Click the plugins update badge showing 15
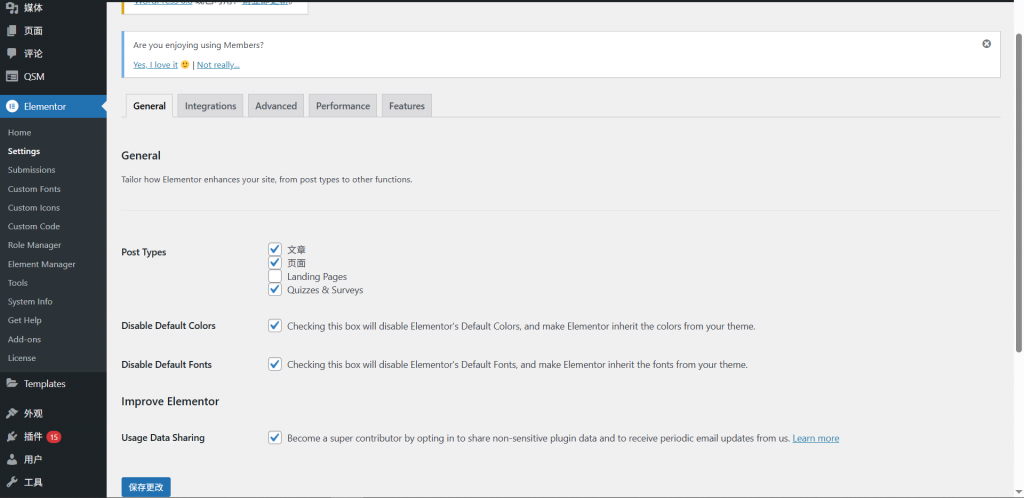This screenshot has width=1024, height=498. [54, 437]
